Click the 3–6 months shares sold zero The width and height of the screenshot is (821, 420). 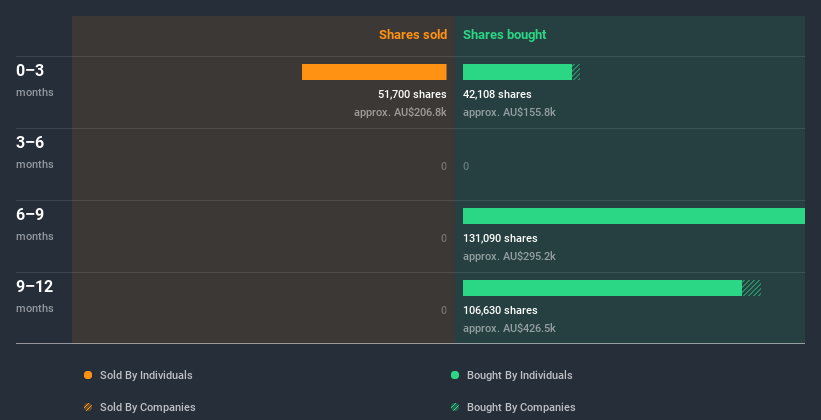coord(444,167)
